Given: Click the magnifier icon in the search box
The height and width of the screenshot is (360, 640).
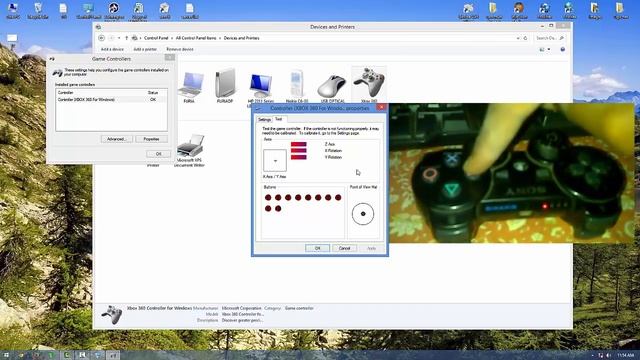Looking at the screenshot, I should click(x=562, y=38).
